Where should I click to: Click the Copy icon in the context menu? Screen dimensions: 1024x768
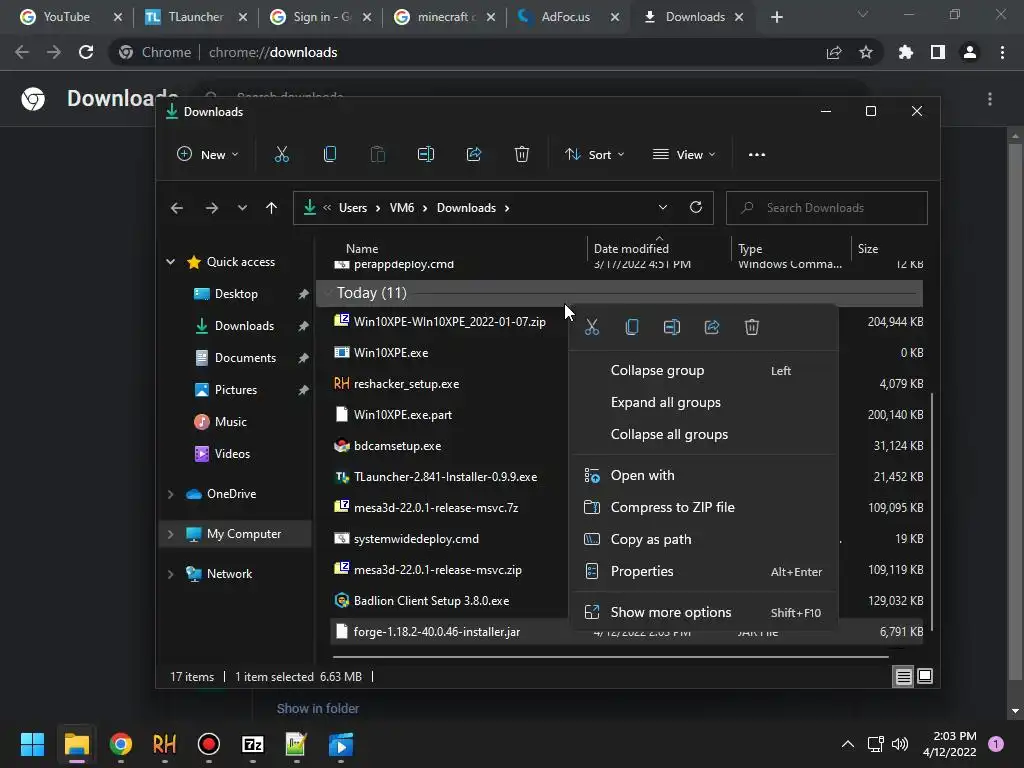click(632, 327)
